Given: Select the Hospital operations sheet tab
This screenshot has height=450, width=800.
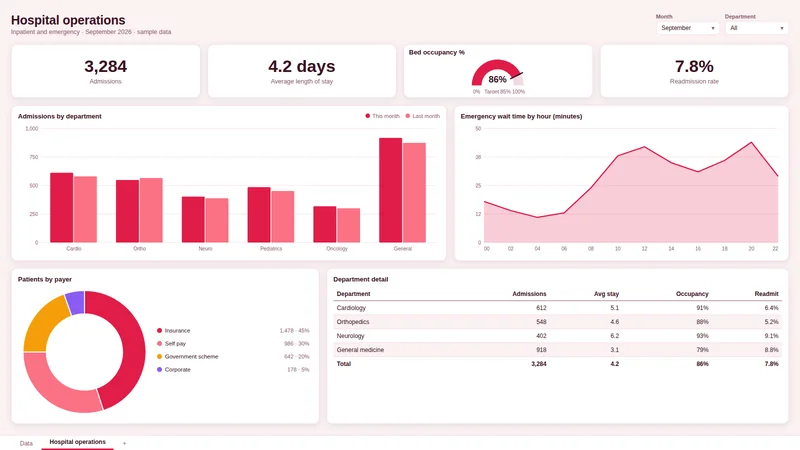Looking at the screenshot, I should click(x=78, y=442).
